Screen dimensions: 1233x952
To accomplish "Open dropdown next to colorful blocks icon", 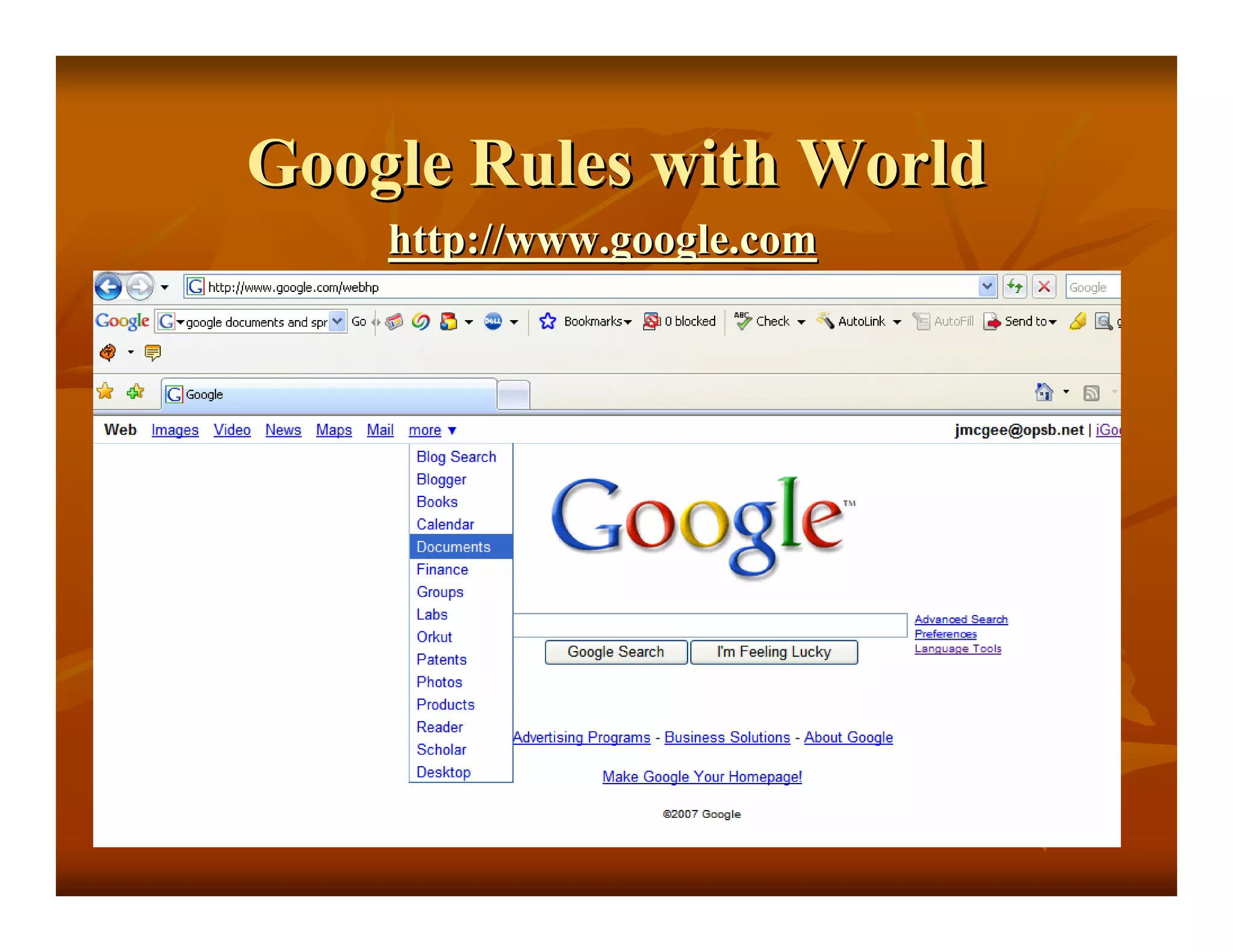I will [469, 322].
